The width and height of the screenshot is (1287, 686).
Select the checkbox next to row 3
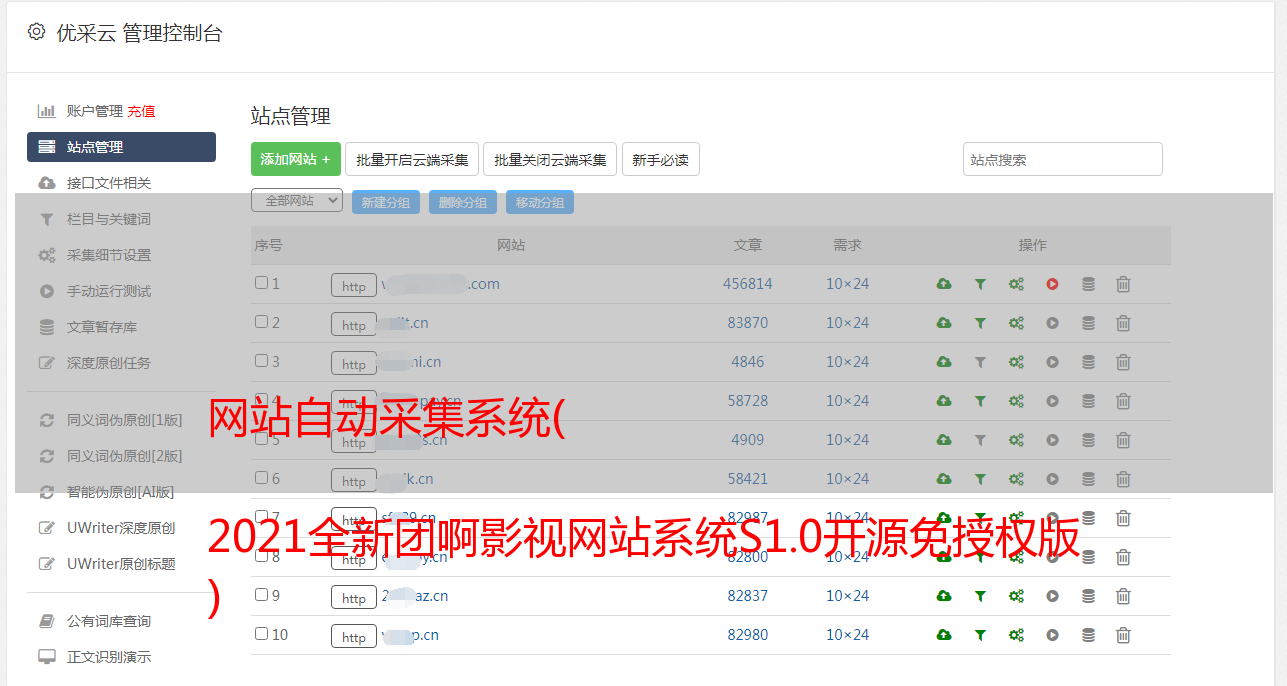click(261, 361)
